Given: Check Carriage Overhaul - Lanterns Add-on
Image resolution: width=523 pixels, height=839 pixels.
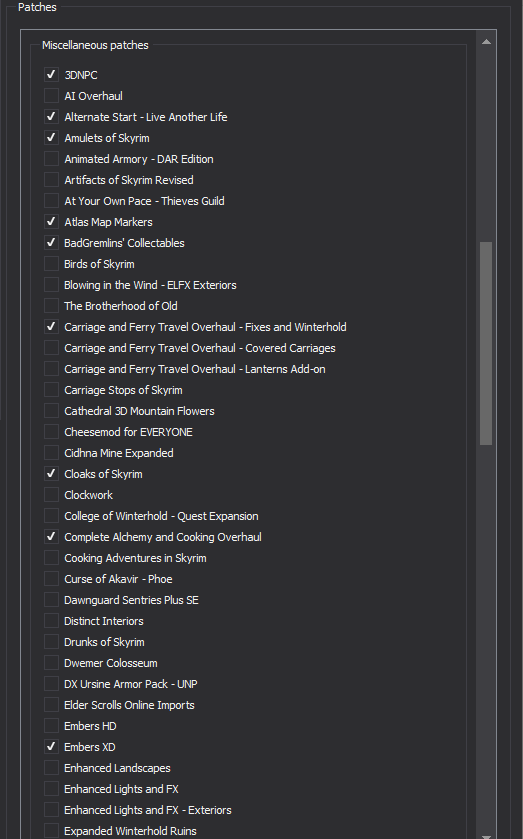Looking at the screenshot, I should tap(51, 369).
